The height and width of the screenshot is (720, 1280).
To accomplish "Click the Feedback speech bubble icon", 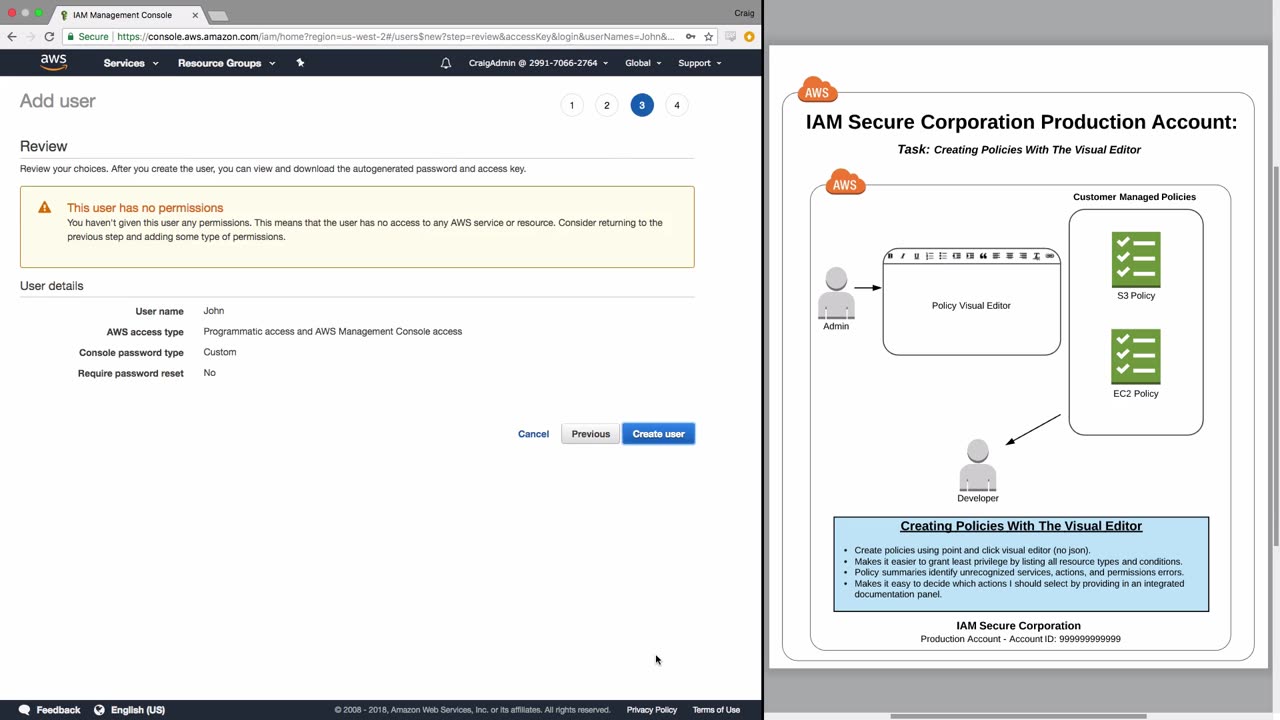I will coord(25,710).
